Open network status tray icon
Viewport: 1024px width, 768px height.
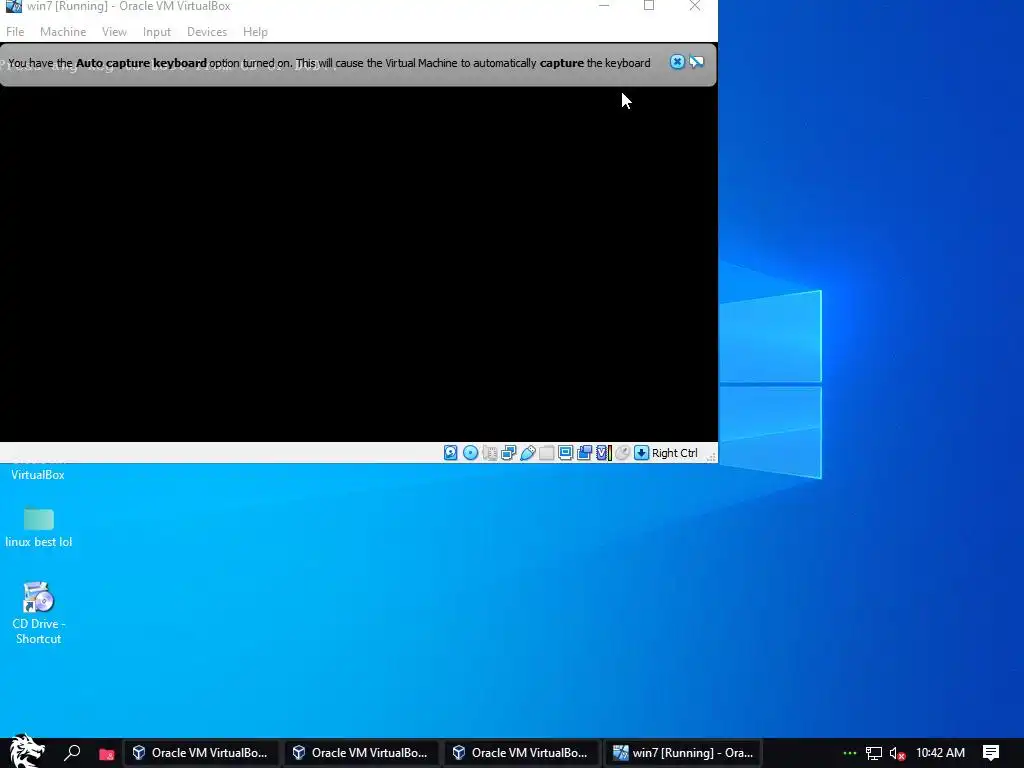(x=874, y=754)
